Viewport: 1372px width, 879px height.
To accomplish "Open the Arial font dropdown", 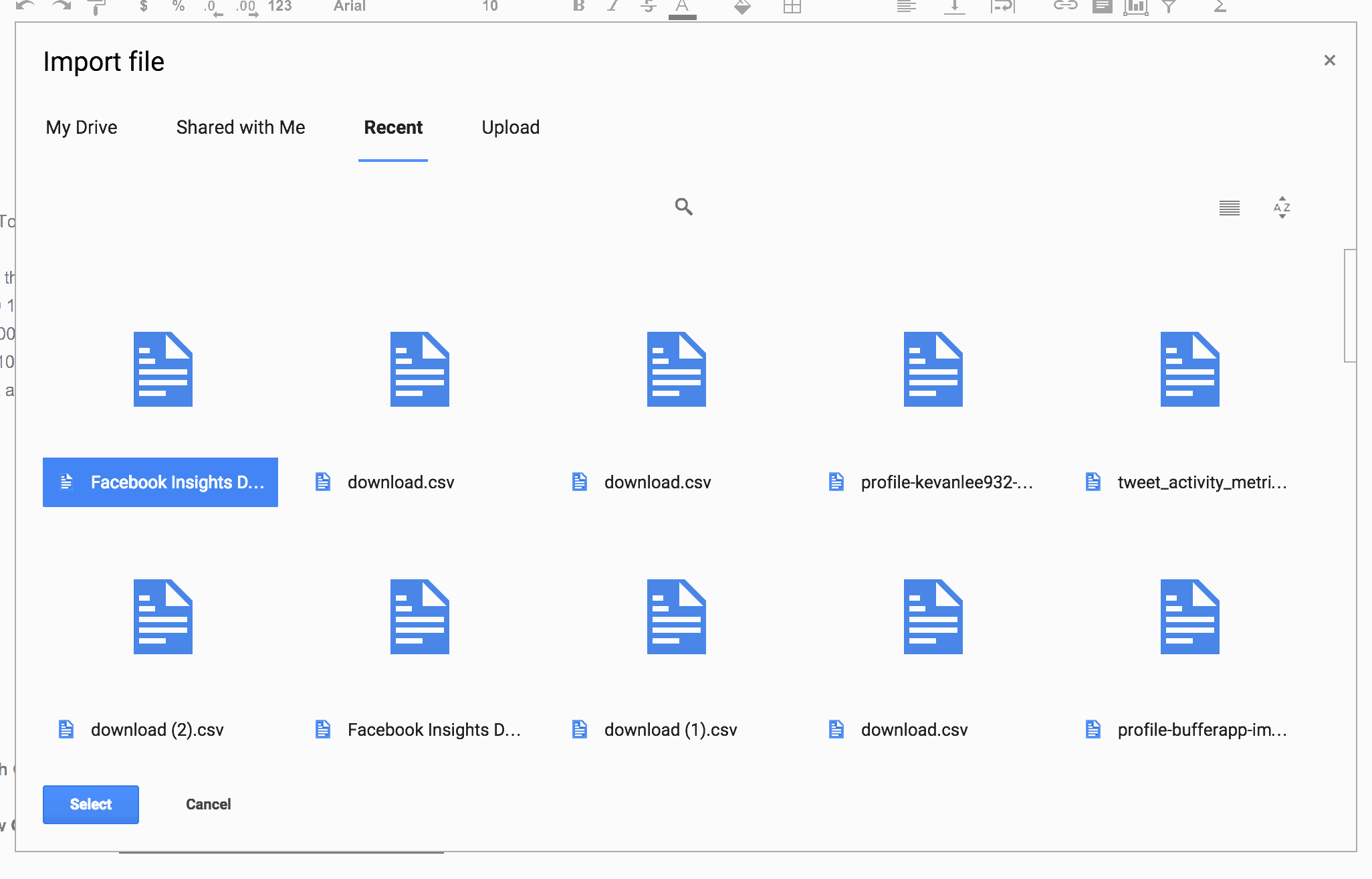I will coord(350,7).
